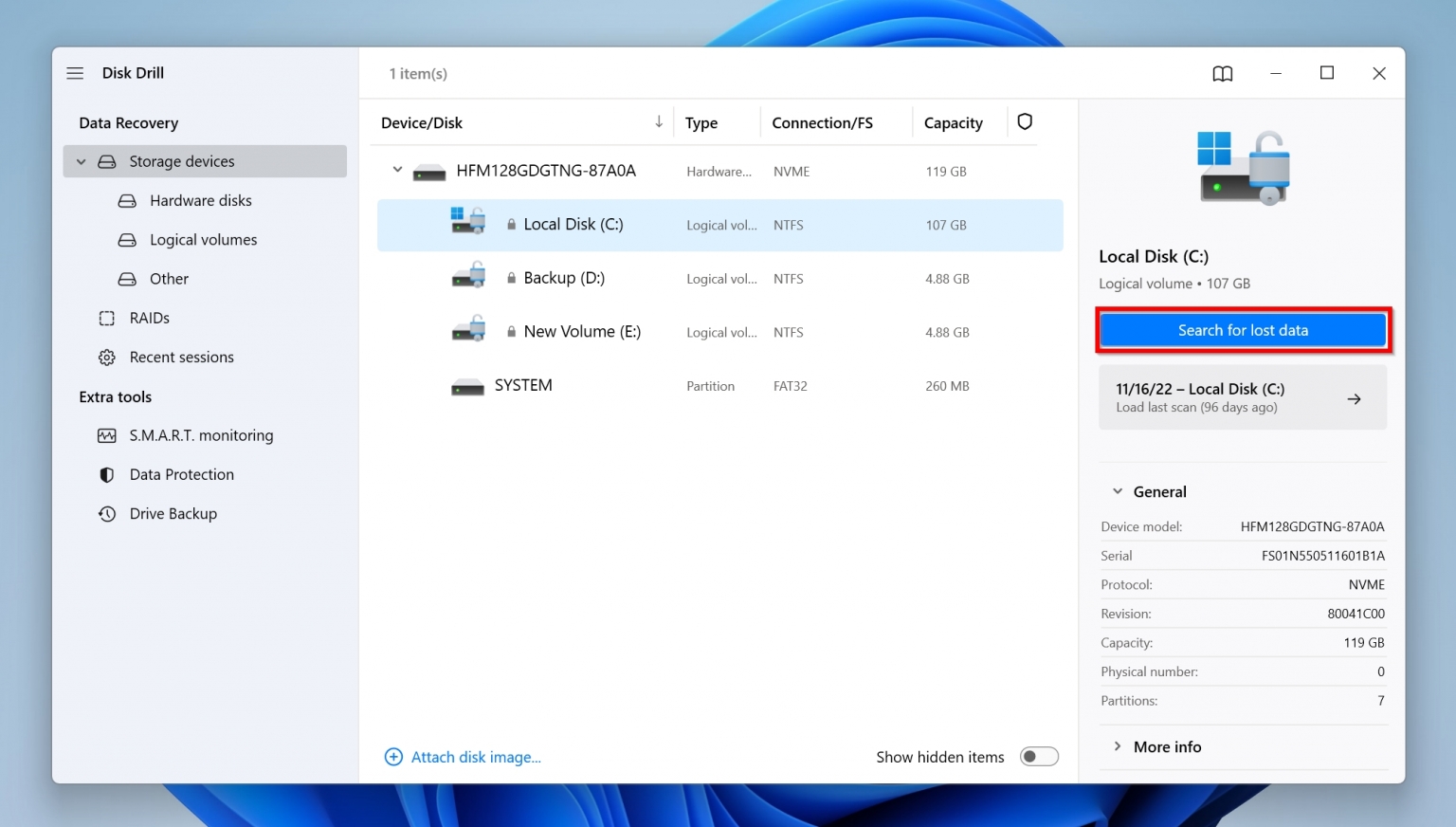The image size is (1456, 827).
Task: Enable Show hidden items
Action: (x=1039, y=756)
